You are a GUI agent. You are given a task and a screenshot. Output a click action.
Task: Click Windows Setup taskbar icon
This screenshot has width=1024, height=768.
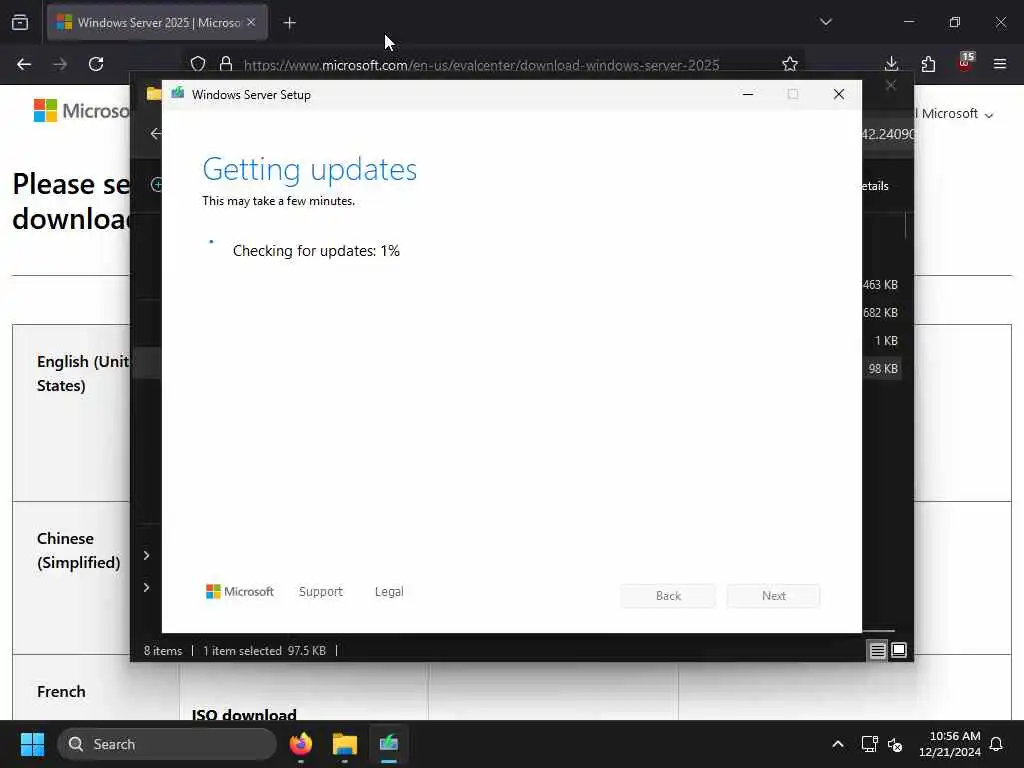[389, 744]
